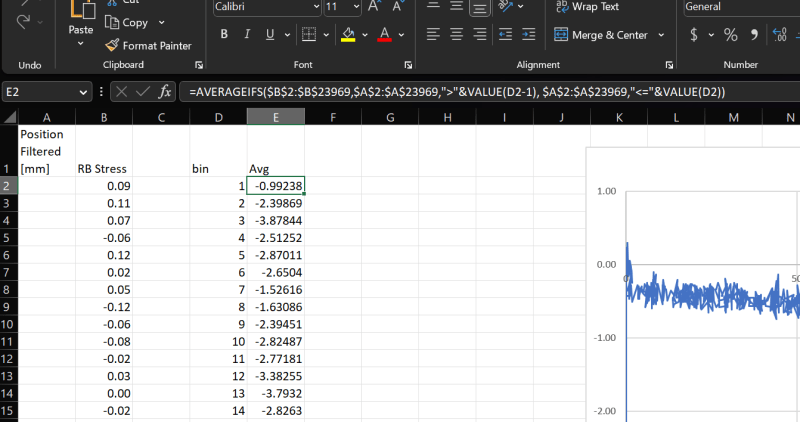Image resolution: width=800 pixels, height=422 pixels.
Task: Select column B header
Action: [x=104, y=117]
